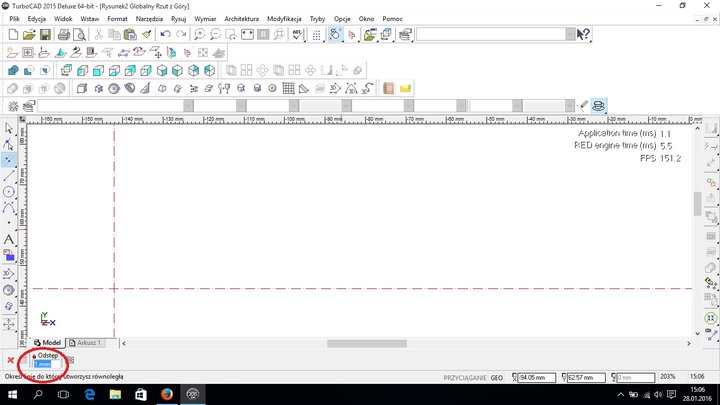
Task: Open the first dropdown in properties toolbar
Action: coord(189,105)
